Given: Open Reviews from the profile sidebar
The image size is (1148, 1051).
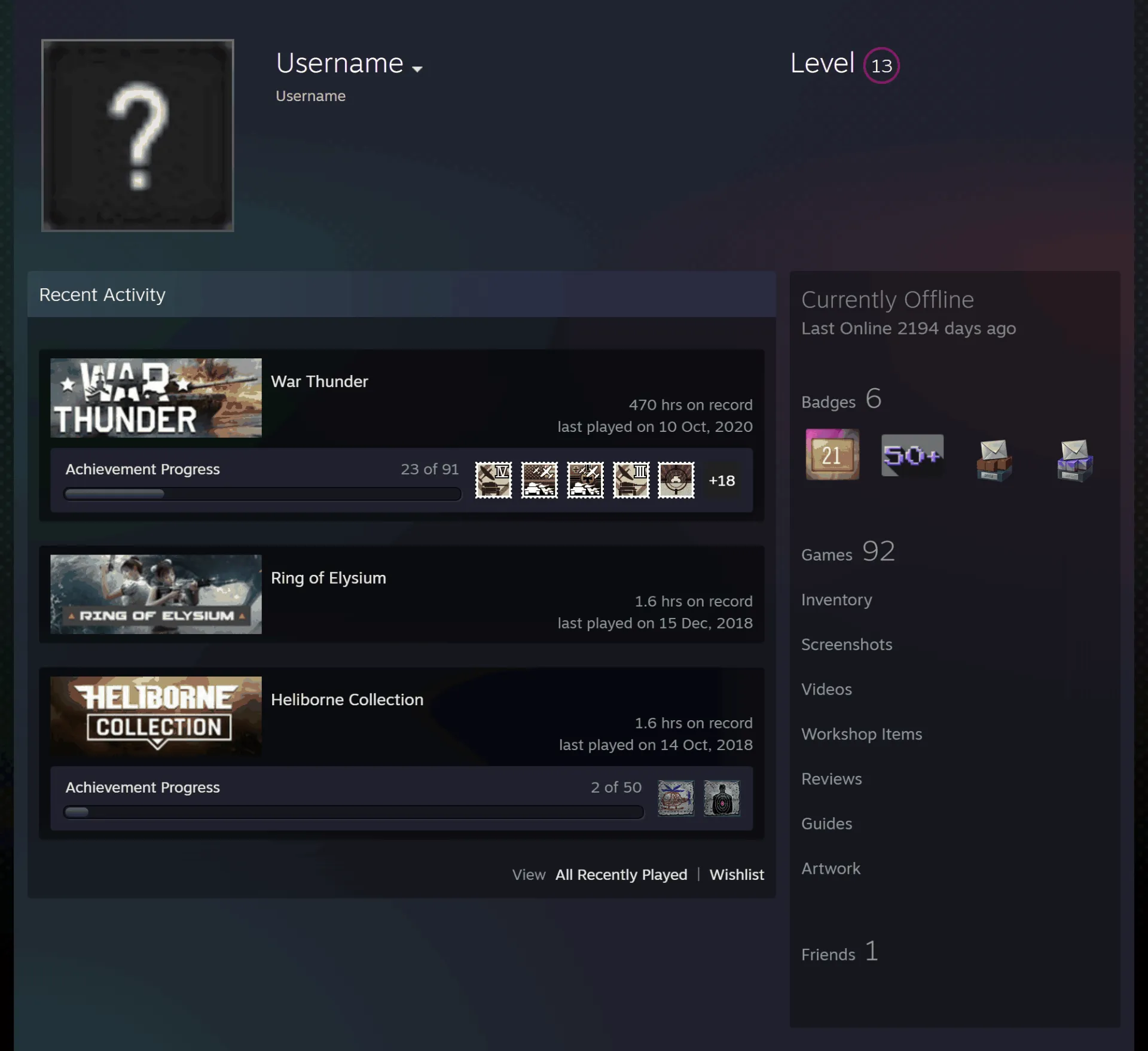Looking at the screenshot, I should point(832,779).
